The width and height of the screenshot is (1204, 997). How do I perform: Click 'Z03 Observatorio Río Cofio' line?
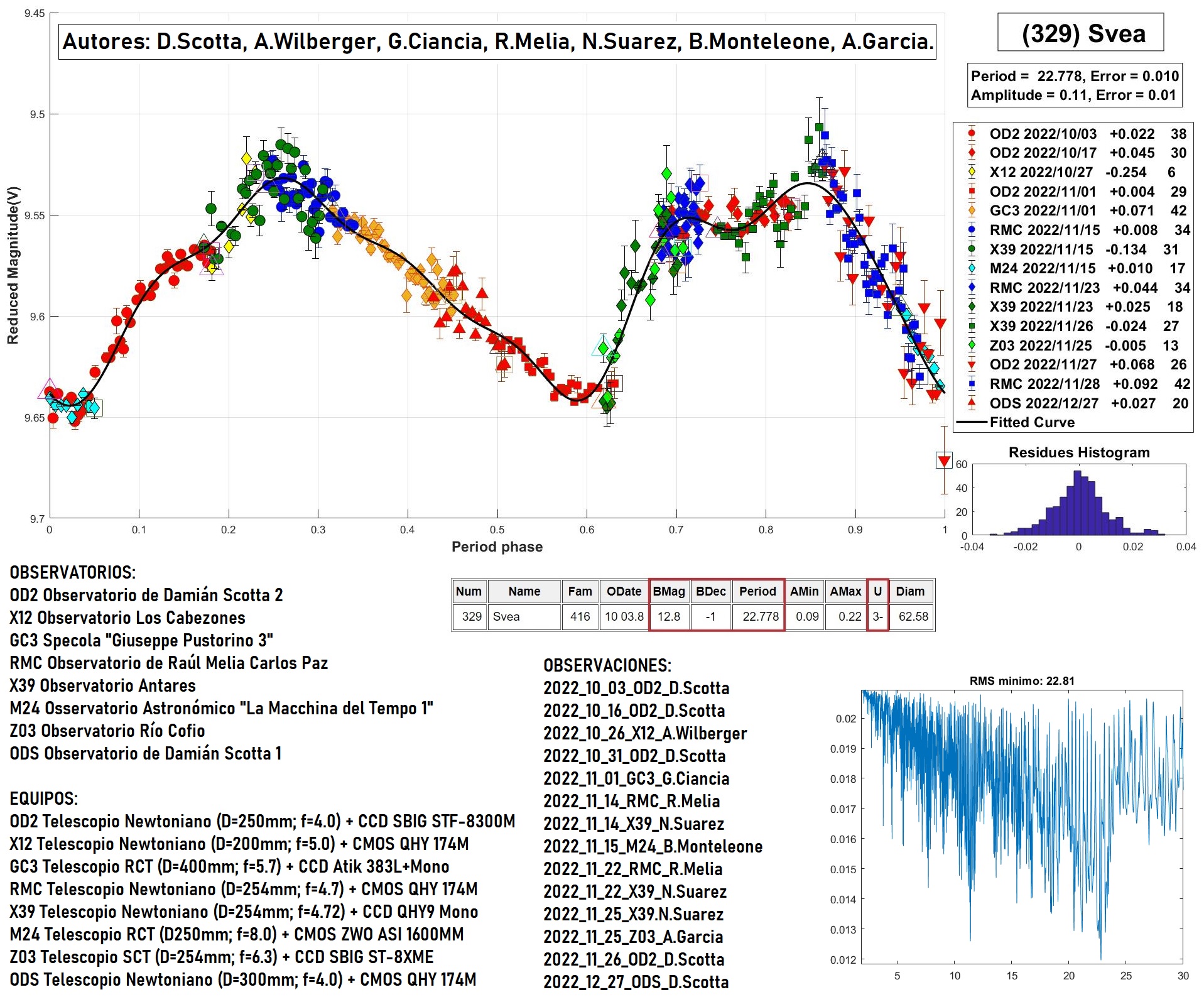pyautogui.click(x=107, y=731)
